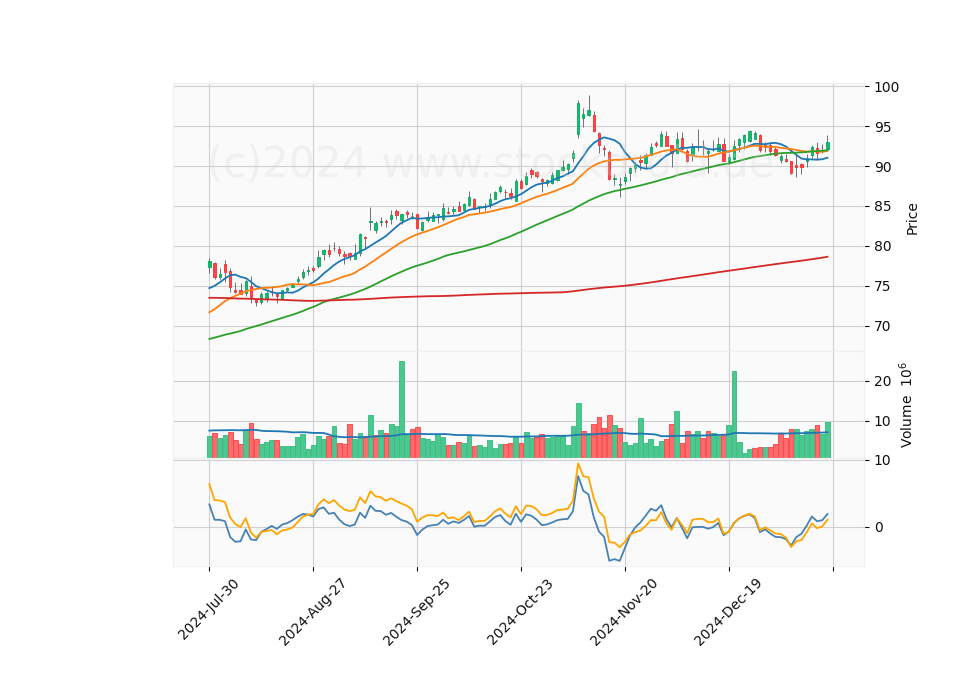This screenshot has height=690, width=960.
Task: Click the 20 volume axis tick label
Action: point(882,381)
